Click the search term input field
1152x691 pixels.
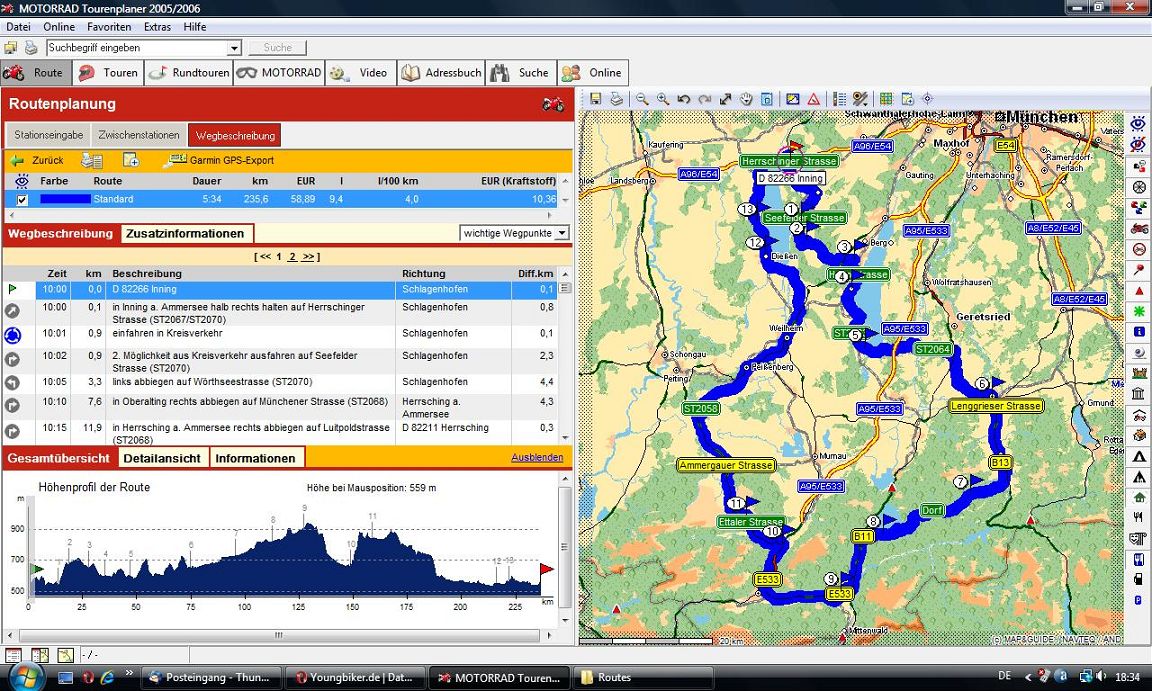tap(137, 48)
